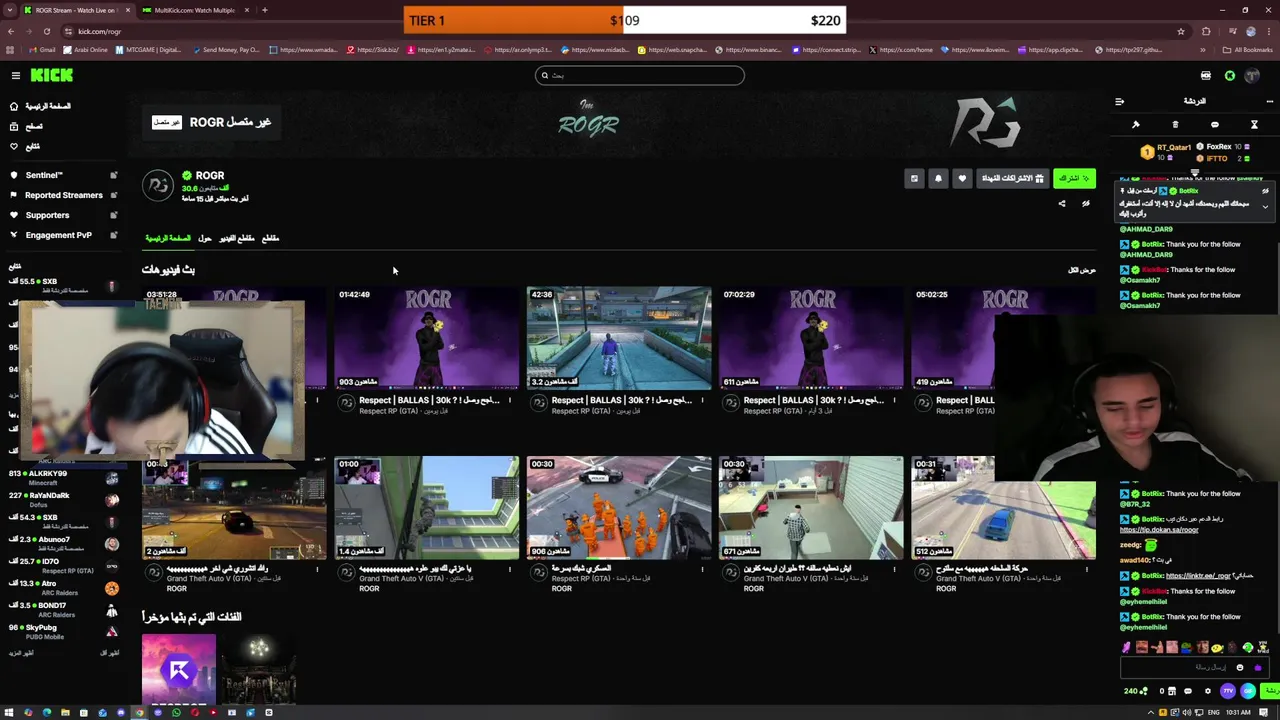Open external link icon next to Supporters
This screenshot has height=720, width=1280.
[x=113, y=215]
